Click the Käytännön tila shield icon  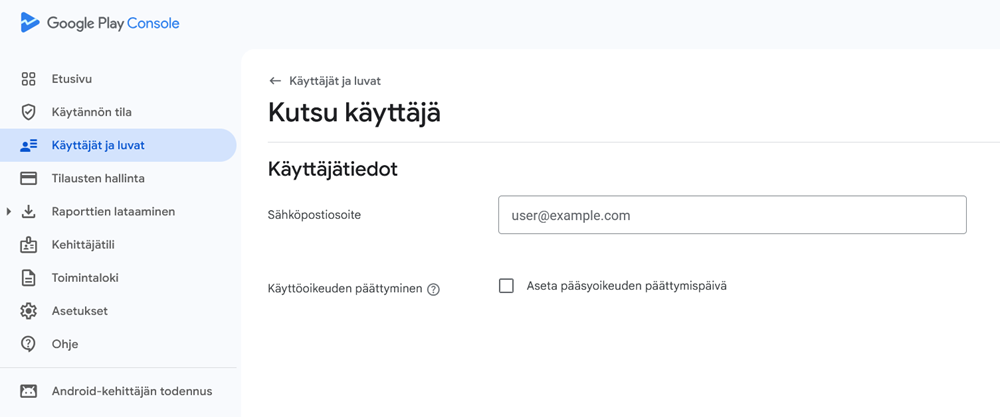[29, 112]
